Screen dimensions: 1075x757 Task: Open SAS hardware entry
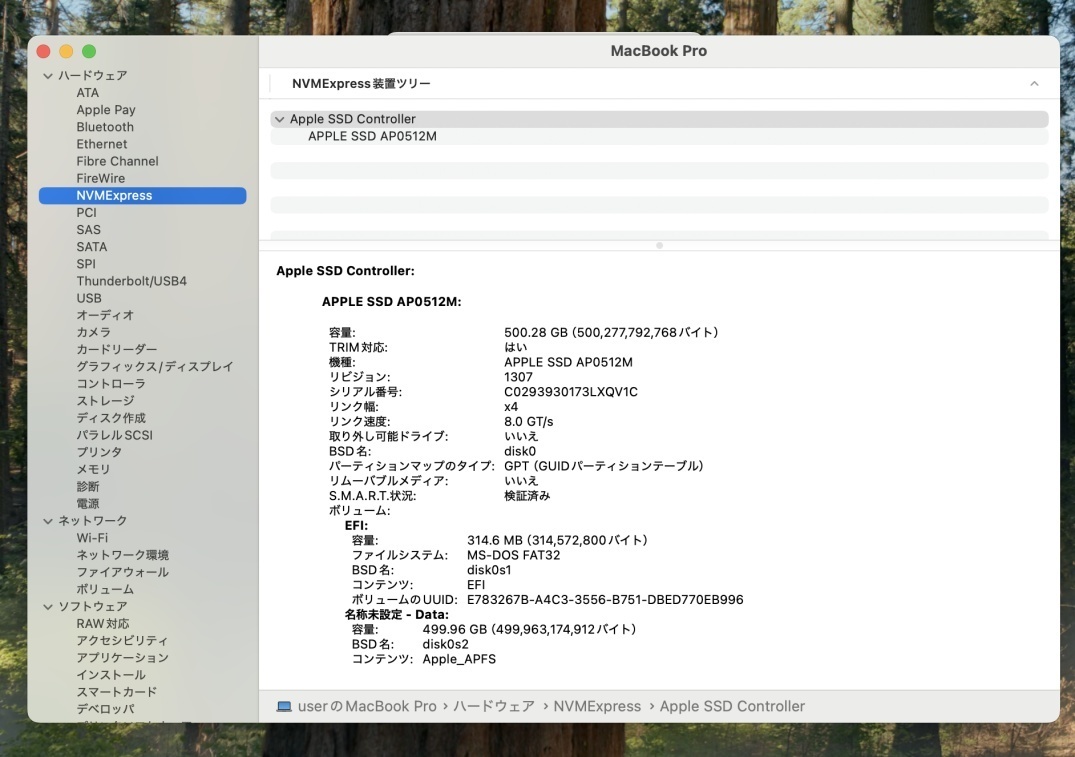(x=88, y=230)
